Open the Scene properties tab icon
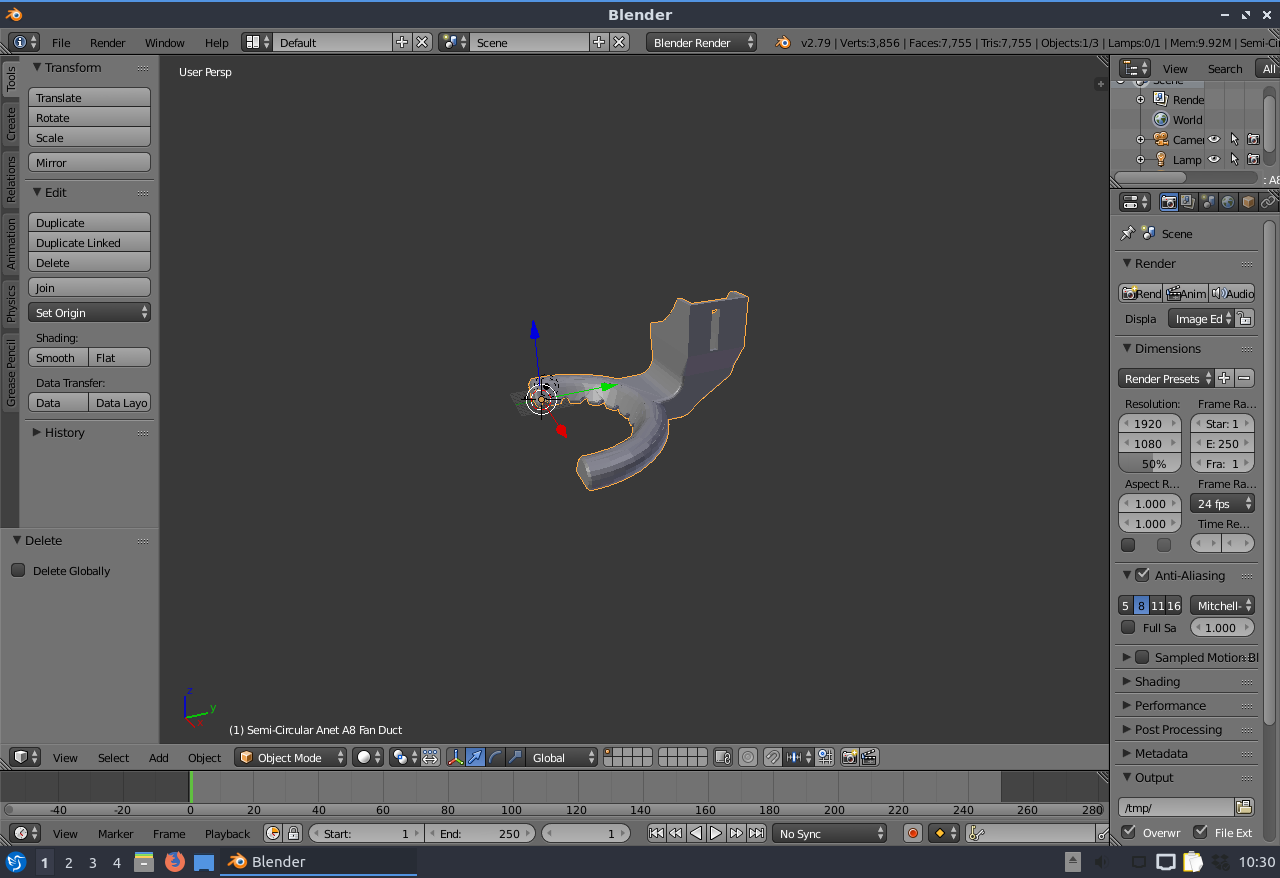The image size is (1280, 878). coord(1208,202)
